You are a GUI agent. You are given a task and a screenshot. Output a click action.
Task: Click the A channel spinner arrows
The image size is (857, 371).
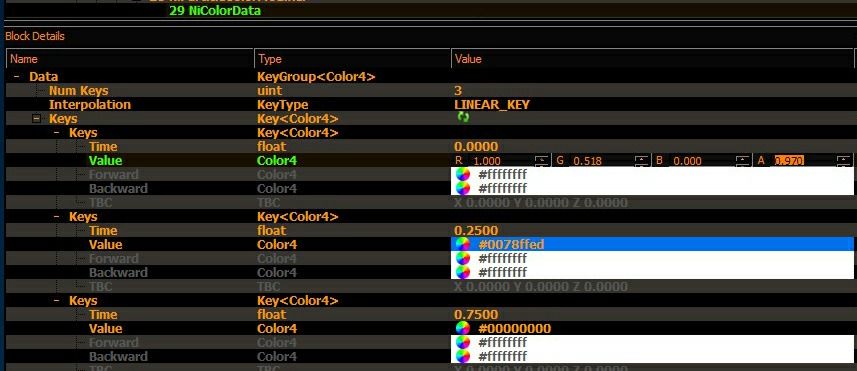[844, 161]
